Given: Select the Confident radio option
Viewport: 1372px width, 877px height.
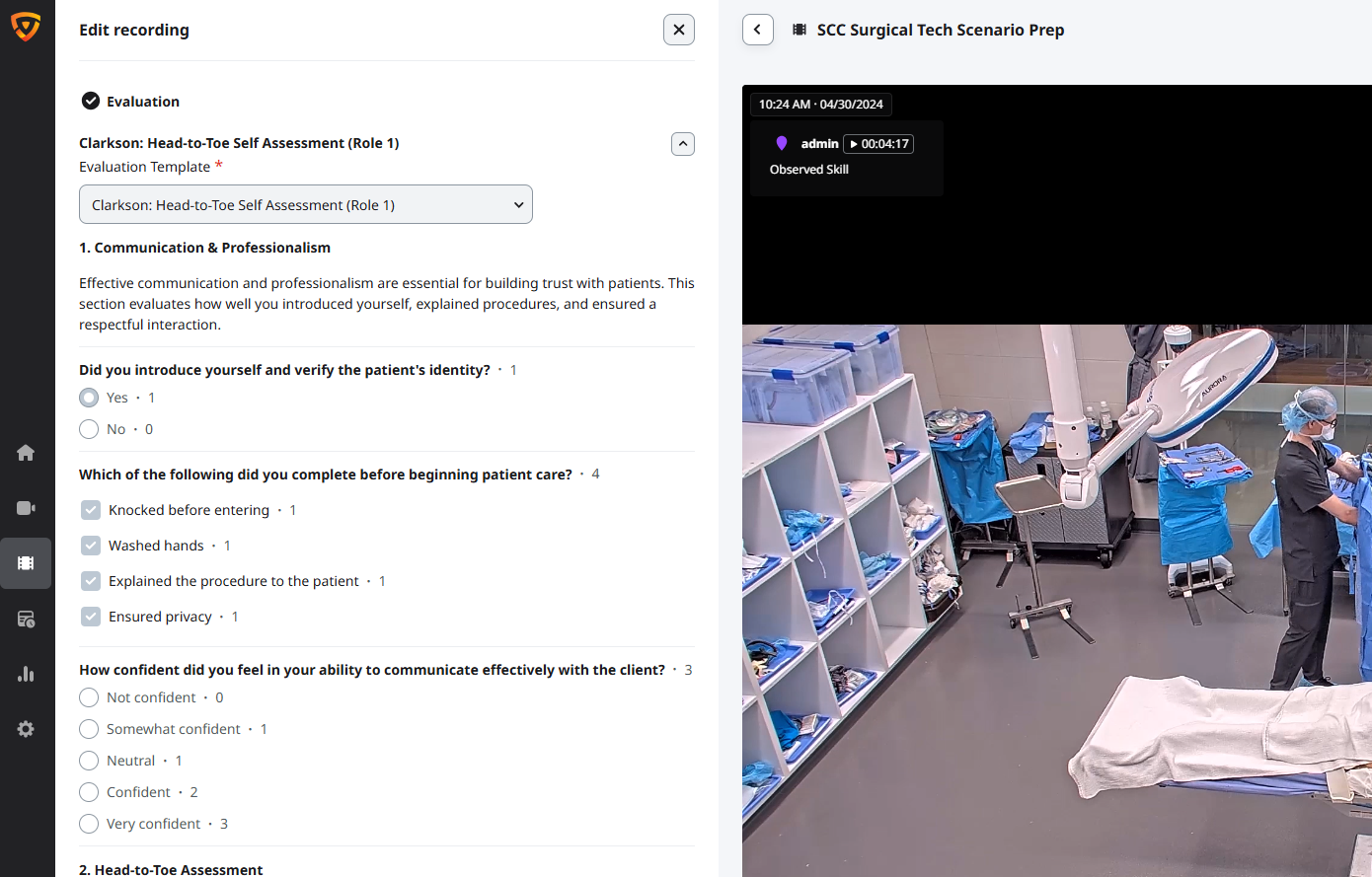Looking at the screenshot, I should pos(89,792).
